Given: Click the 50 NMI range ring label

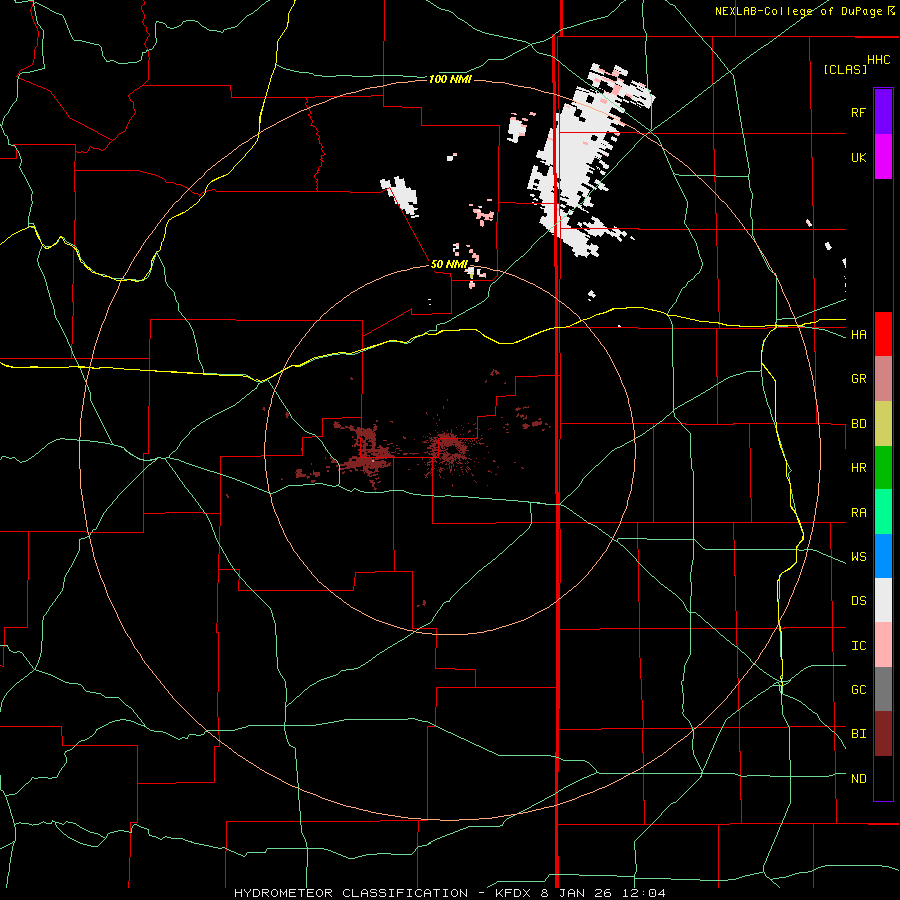Looking at the screenshot, I should coord(449,264).
